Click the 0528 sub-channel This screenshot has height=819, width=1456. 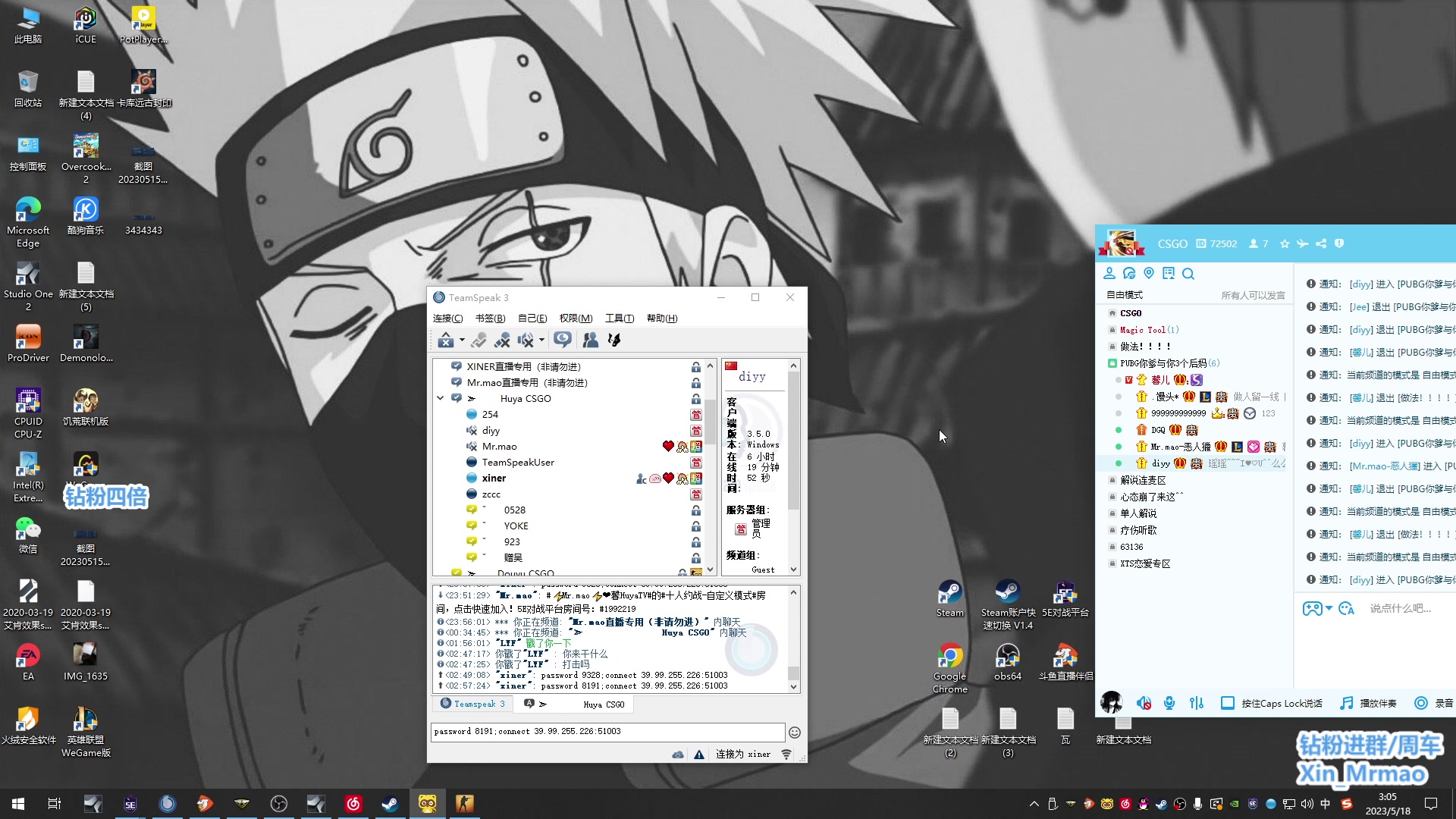pyautogui.click(x=514, y=510)
